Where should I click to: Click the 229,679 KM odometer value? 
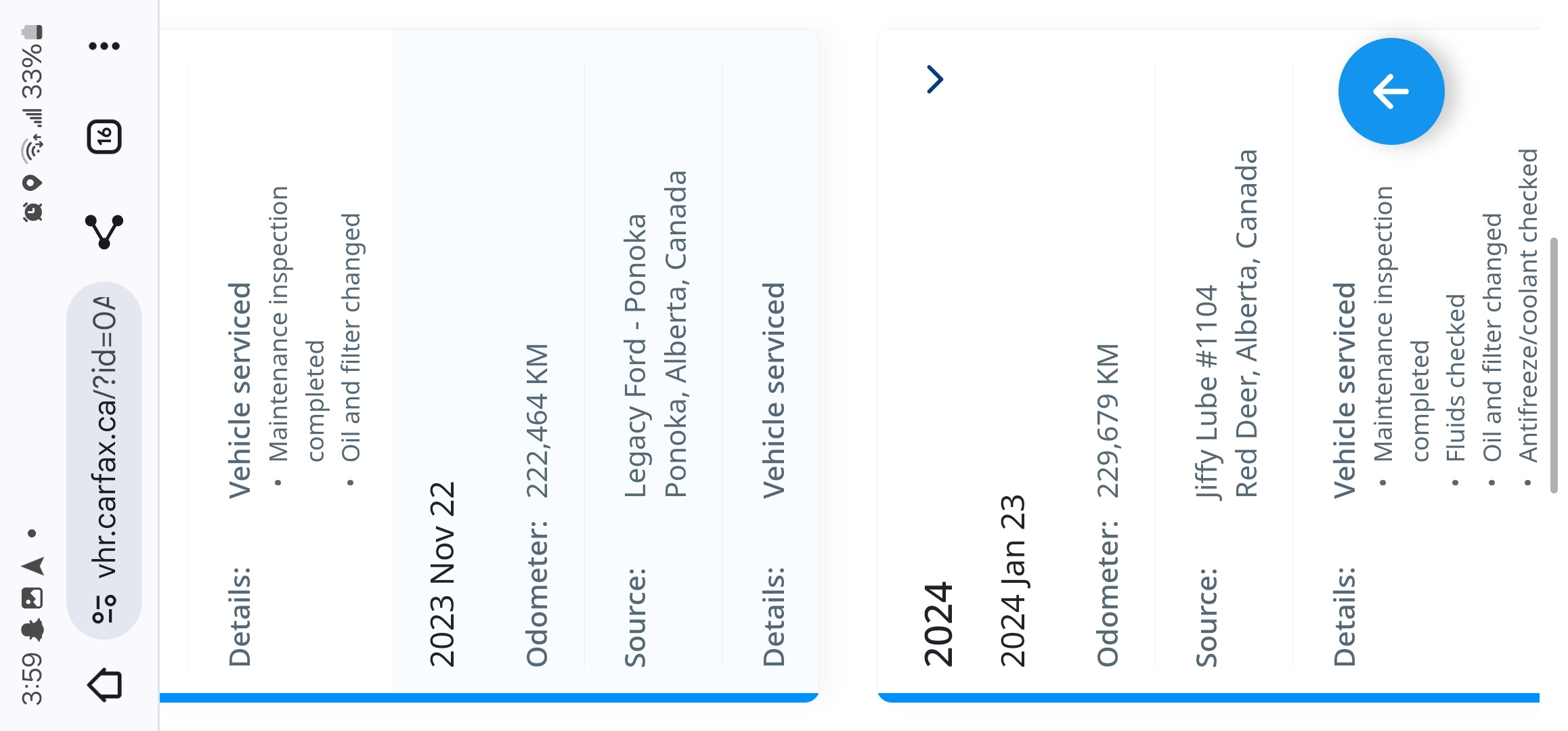1108,420
